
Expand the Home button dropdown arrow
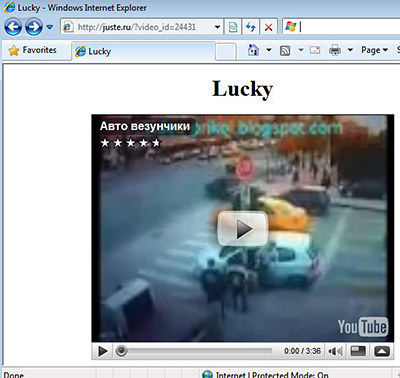pyautogui.click(x=269, y=50)
